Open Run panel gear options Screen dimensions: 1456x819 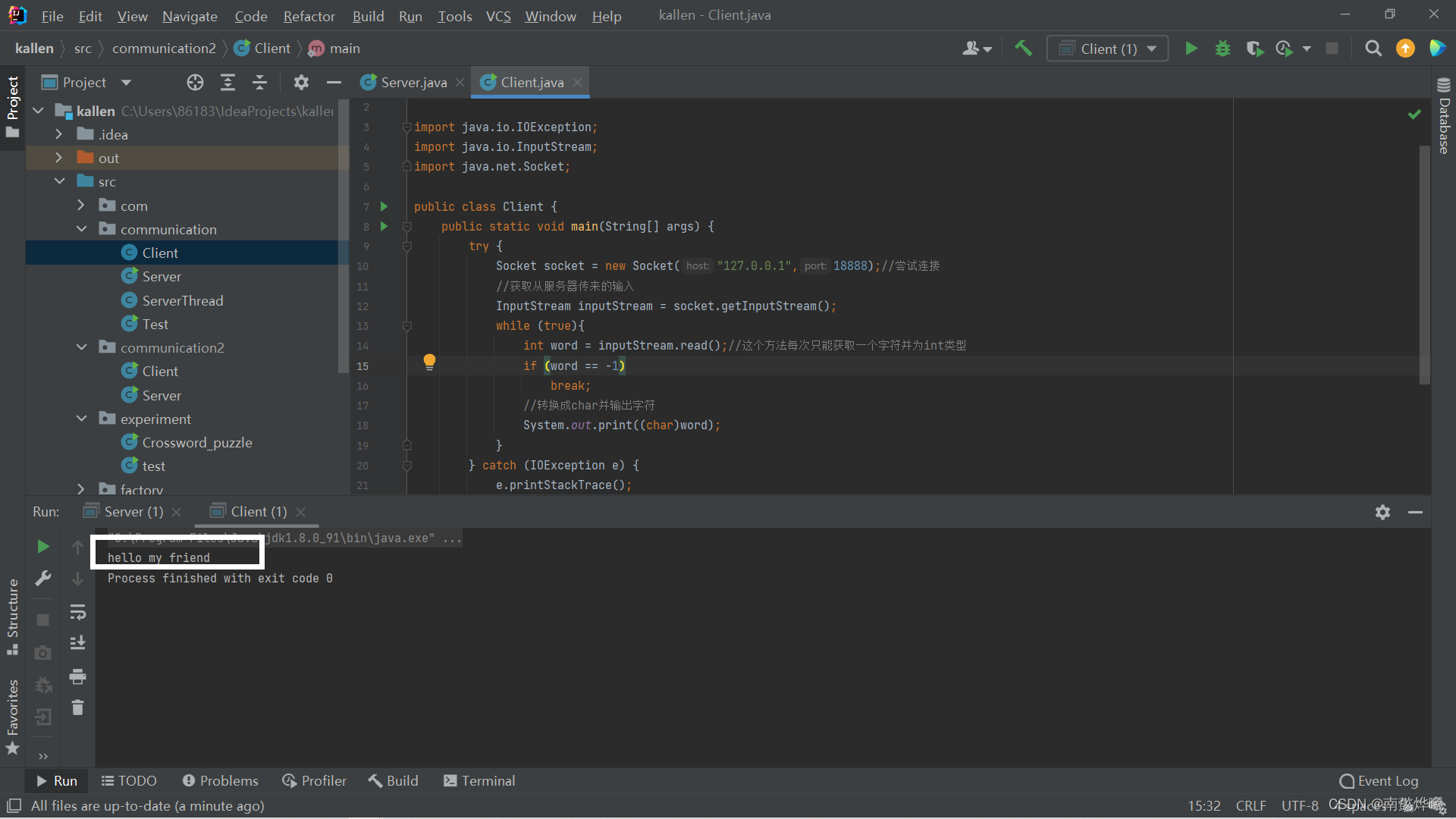point(1382,512)
